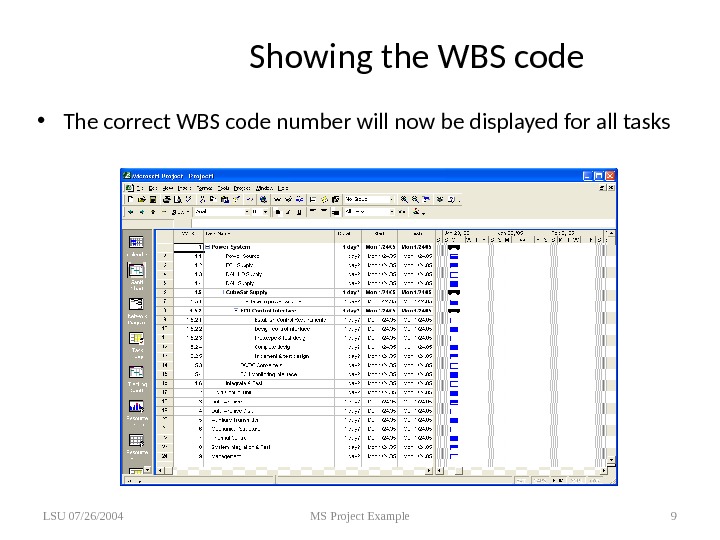Open the Edit menu
The height and width of the screenshot is (540, 720).
[153, 188]
